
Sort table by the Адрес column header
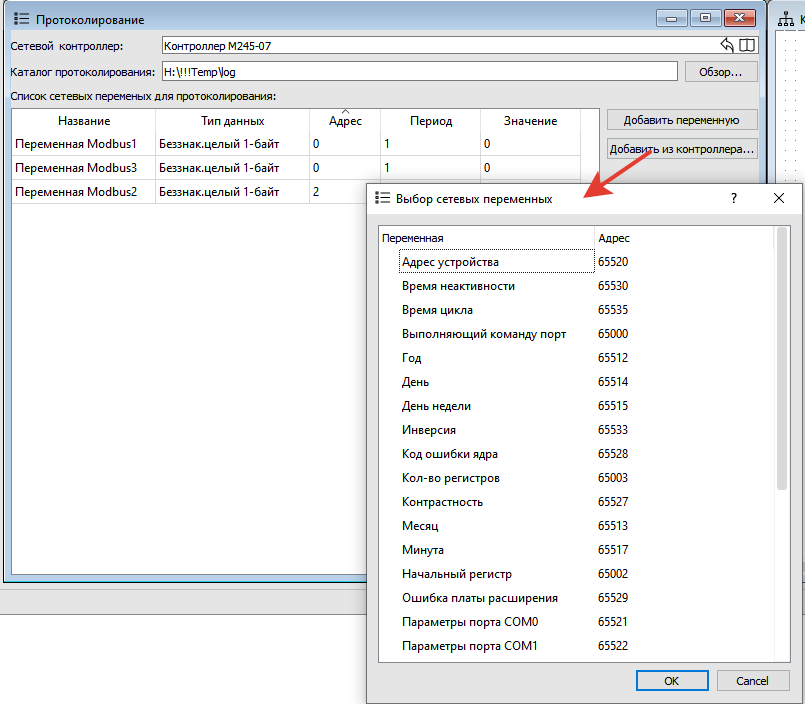pos(345,121)
